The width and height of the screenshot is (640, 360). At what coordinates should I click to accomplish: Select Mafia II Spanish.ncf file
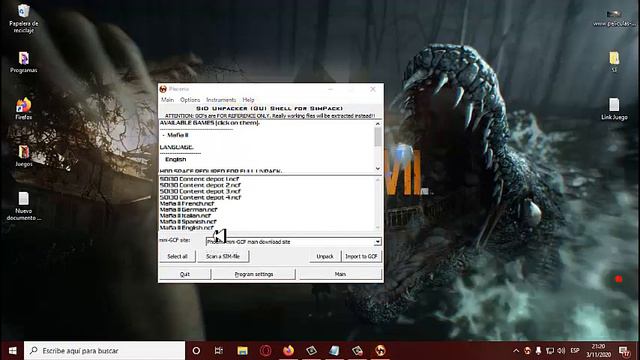point(188,222)
